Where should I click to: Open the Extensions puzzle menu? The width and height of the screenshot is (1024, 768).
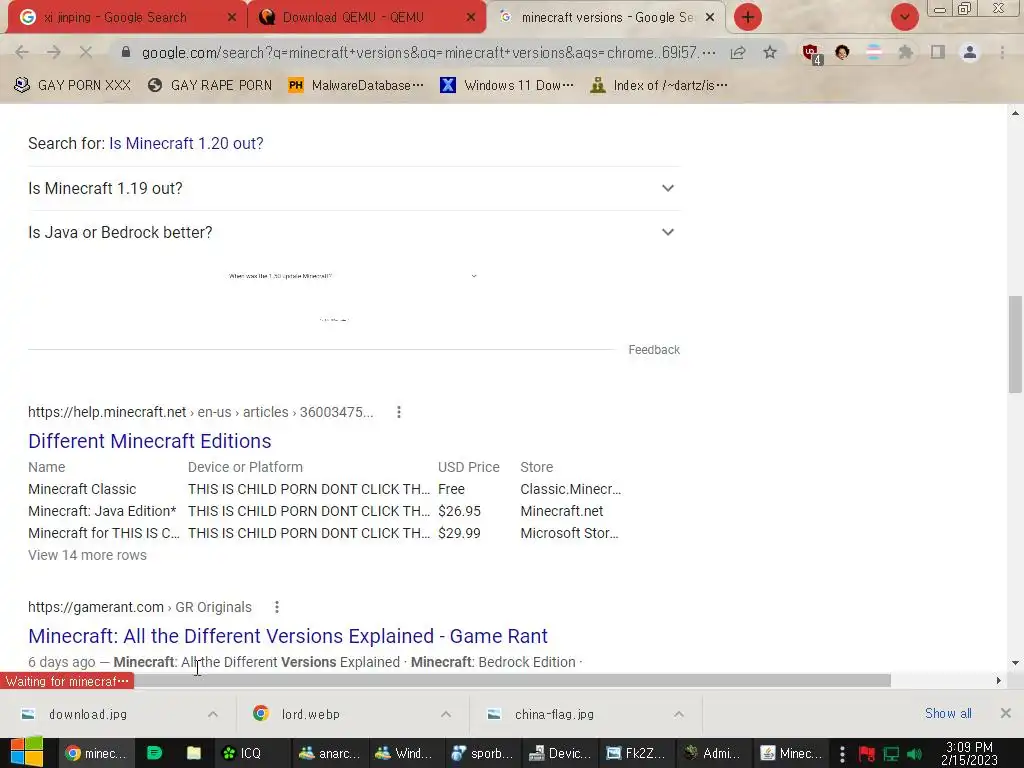tap(905, 53)
